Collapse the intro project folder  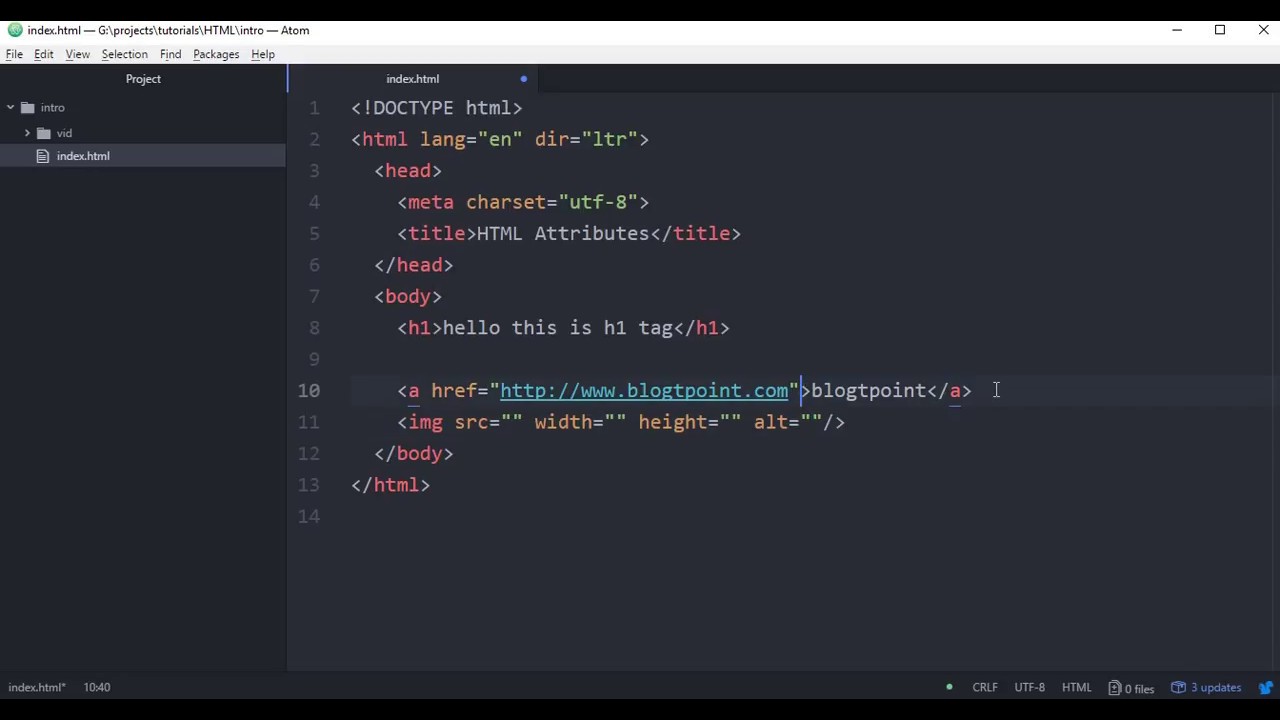pyautogui.click(x=10, y=108)
